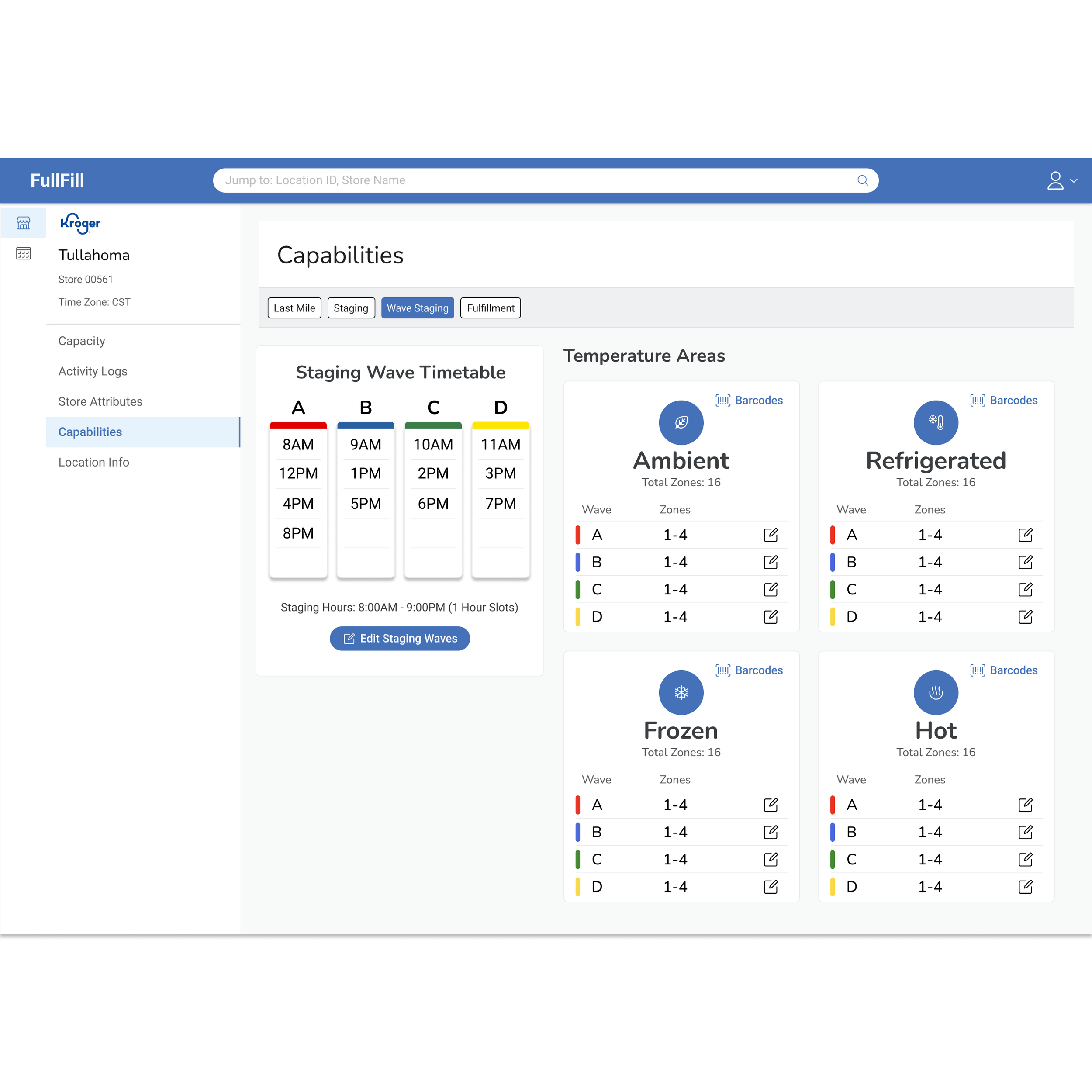
Task: Go to Activity Logs in sidebar
Action: (x=93, y=371)
